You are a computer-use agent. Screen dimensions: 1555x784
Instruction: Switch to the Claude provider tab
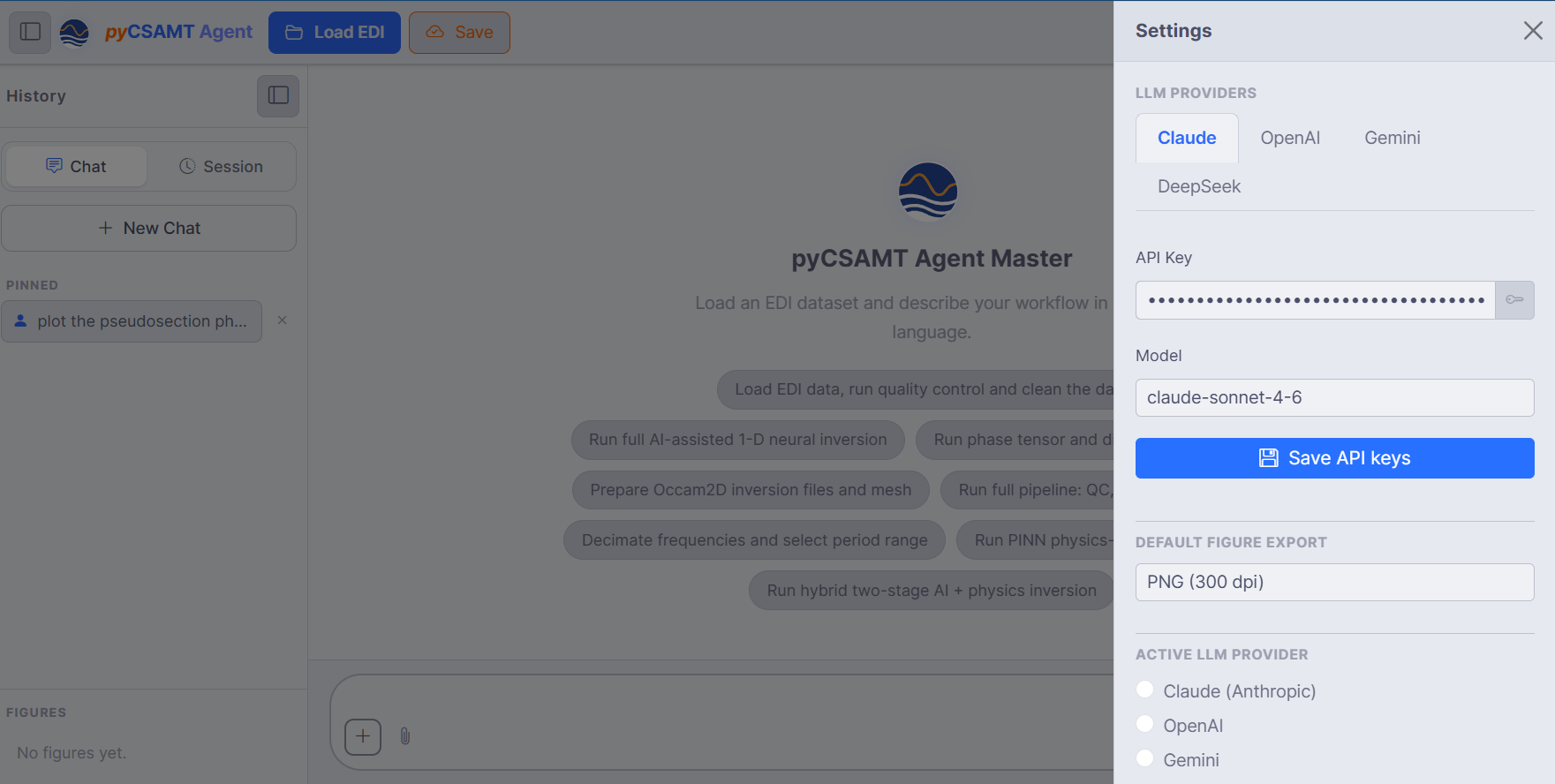pyautogui.click(x=1187, y=138)
